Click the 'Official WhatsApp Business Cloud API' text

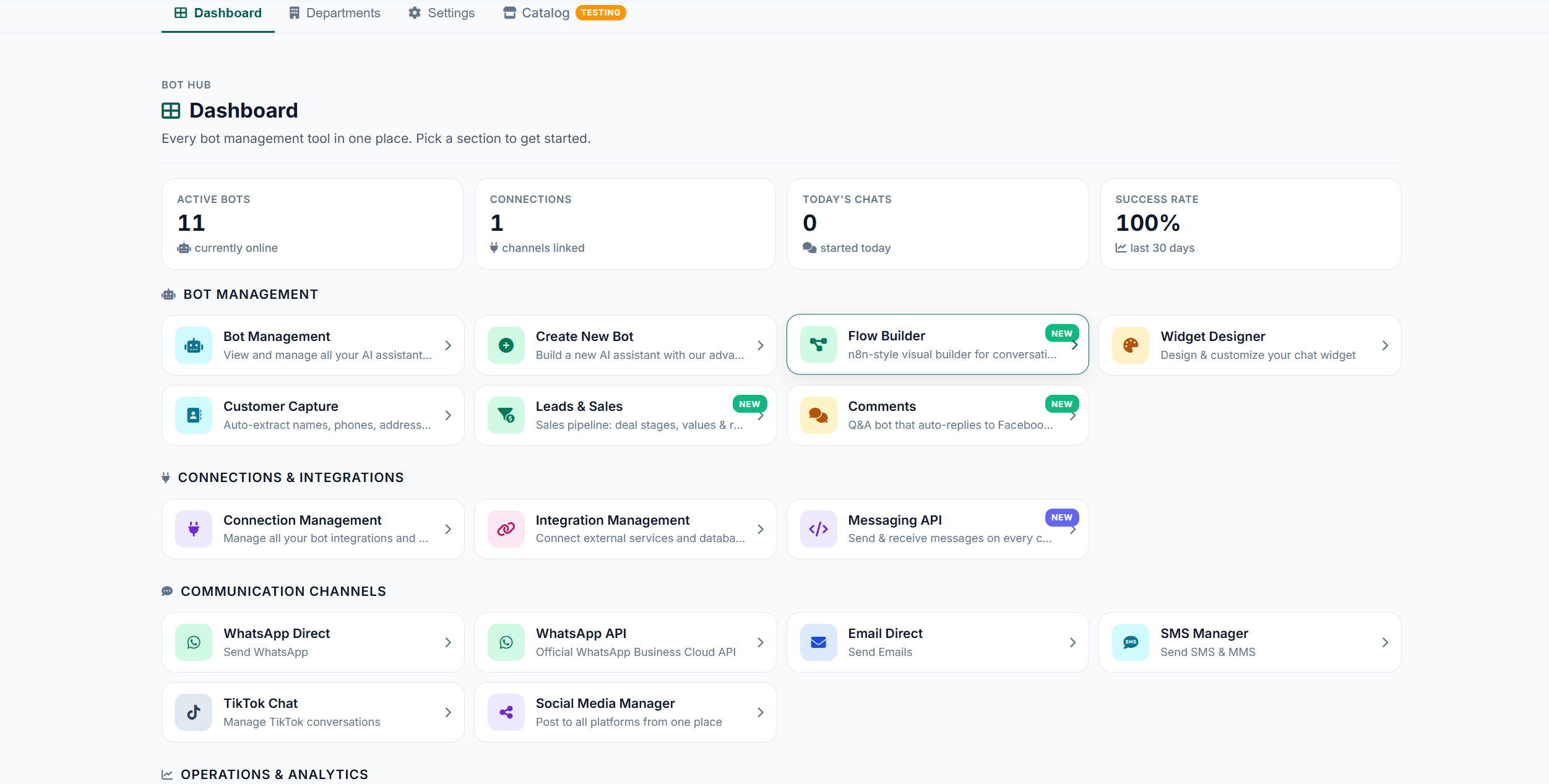click(636, 652)
